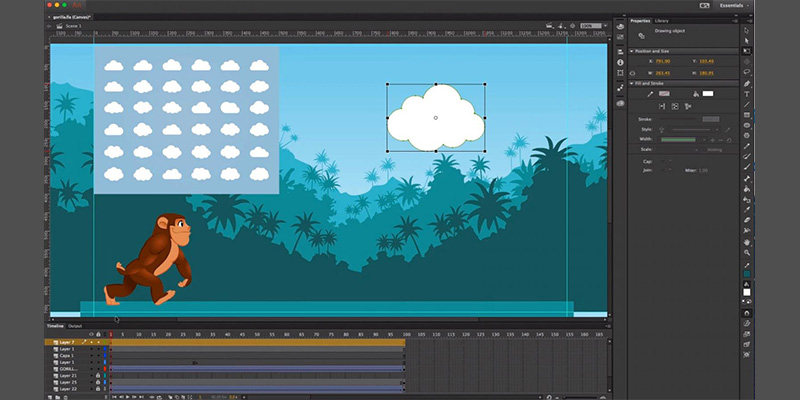The width and height of the screenshot is (800, 400).
Task: Select the Subselection tool
Action: point(746,40)
